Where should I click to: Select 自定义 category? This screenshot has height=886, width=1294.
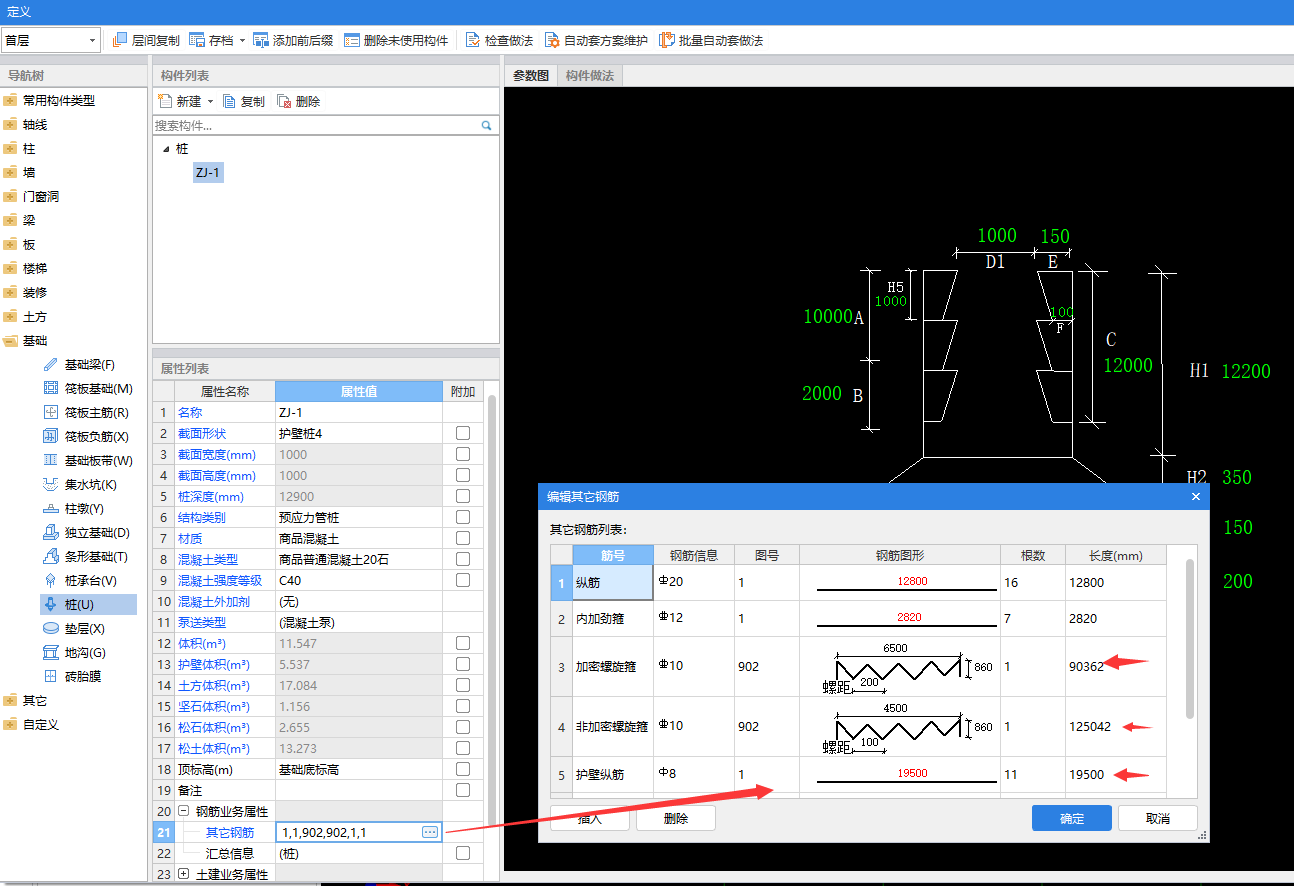pos(41,725)
